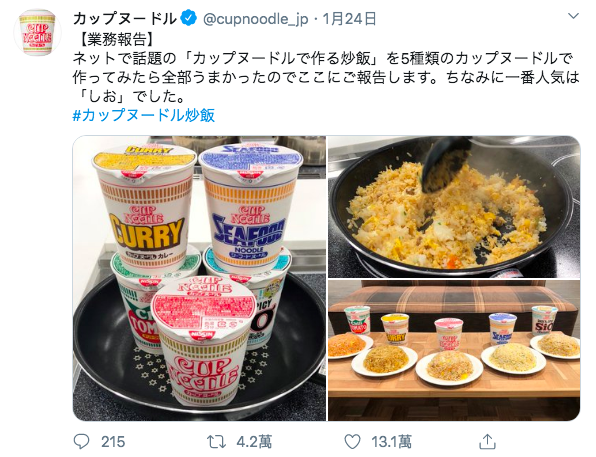This screenshot has height=457, width=596.
Task: Open the 1月24日 tweet date link
Action: (349, 19)
